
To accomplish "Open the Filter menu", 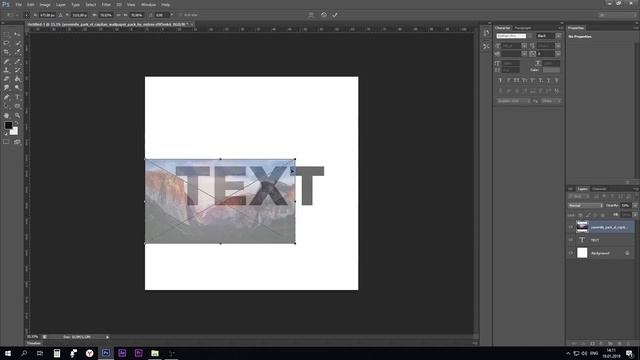I will point(106,4).
